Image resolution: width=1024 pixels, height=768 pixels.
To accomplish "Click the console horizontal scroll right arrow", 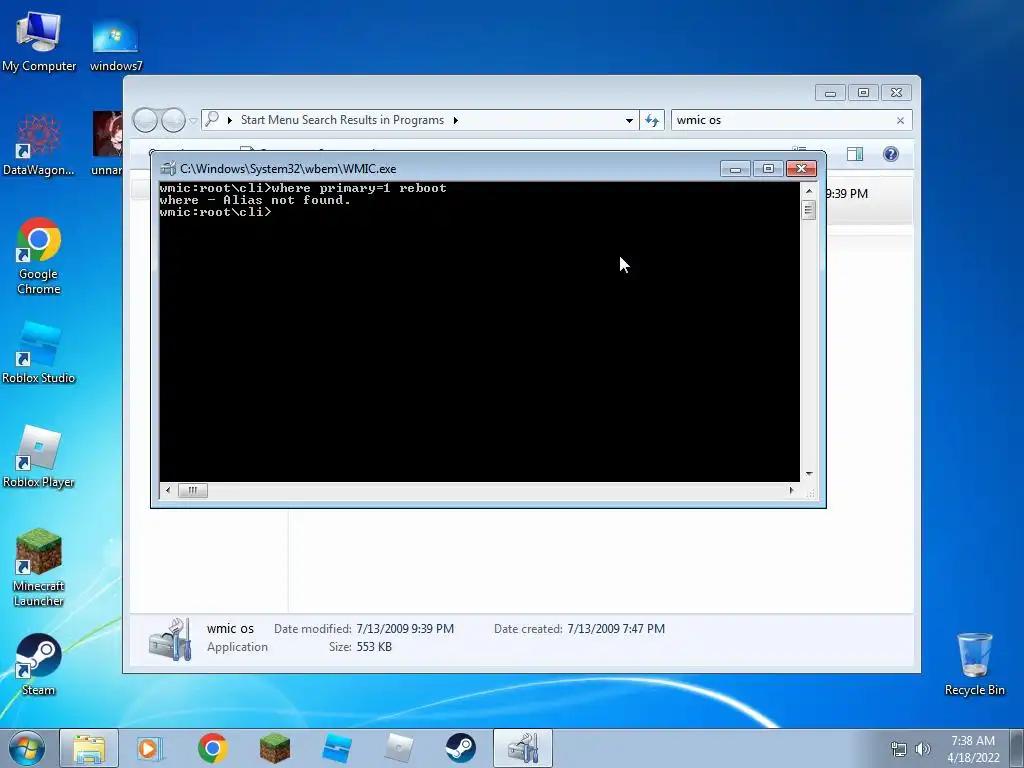I will 792,490.
